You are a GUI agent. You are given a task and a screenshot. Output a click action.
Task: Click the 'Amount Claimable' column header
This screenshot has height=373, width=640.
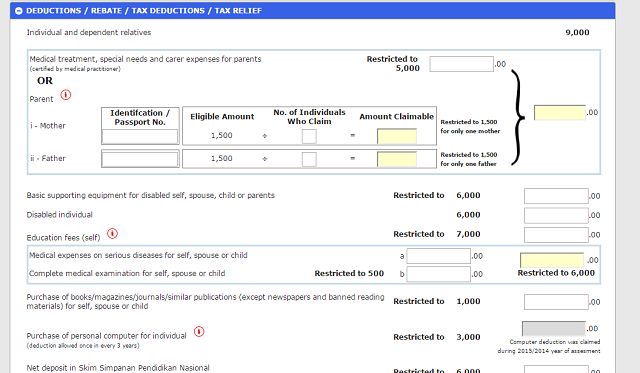(x=396, y=117)
